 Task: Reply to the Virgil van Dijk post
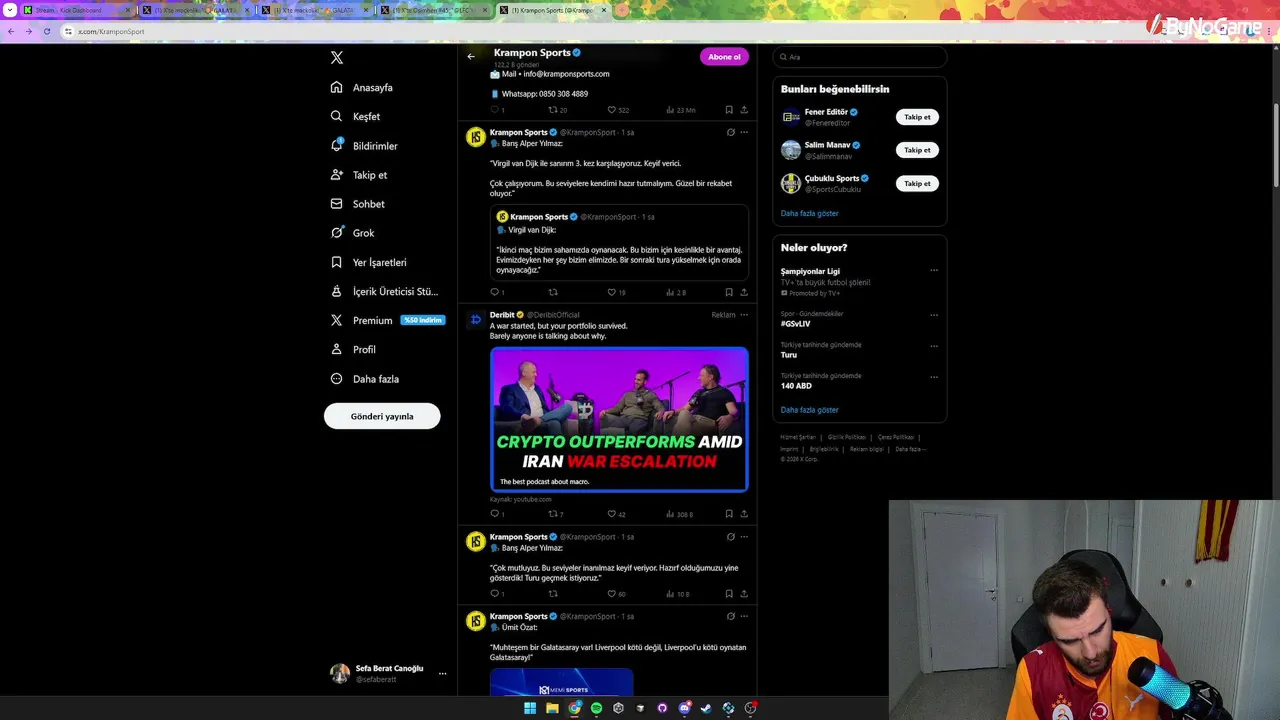tap(494, 292)
